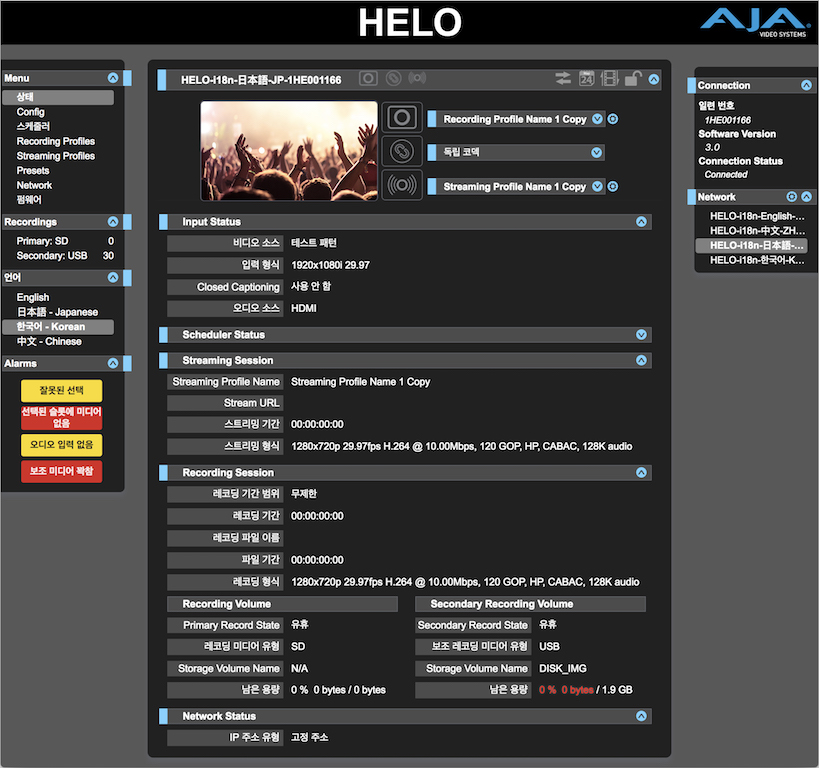Click the red 보조 미디어 꽉참 alarm
819x768 pixels.
(62, 471)
